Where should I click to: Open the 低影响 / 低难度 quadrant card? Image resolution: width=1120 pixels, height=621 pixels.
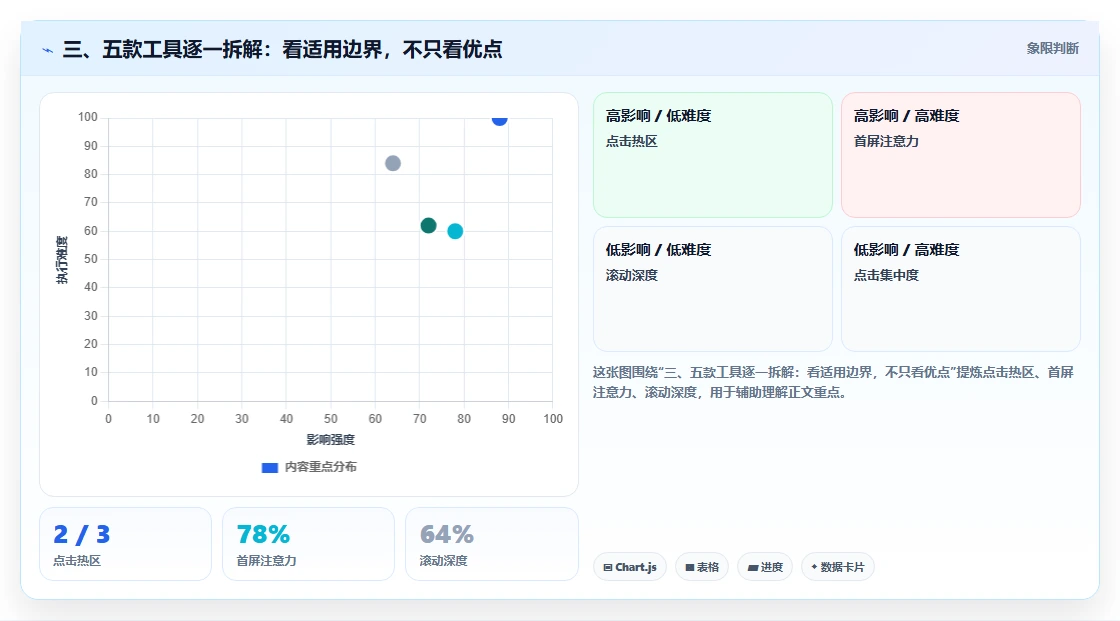pos(713,289)
